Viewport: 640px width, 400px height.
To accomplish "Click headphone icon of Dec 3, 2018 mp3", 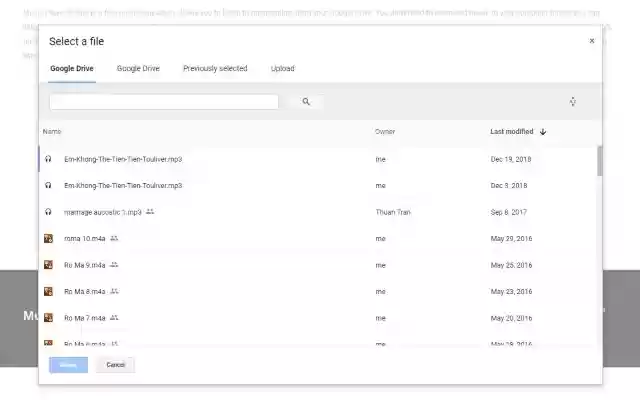I will (x=48, y=186).
